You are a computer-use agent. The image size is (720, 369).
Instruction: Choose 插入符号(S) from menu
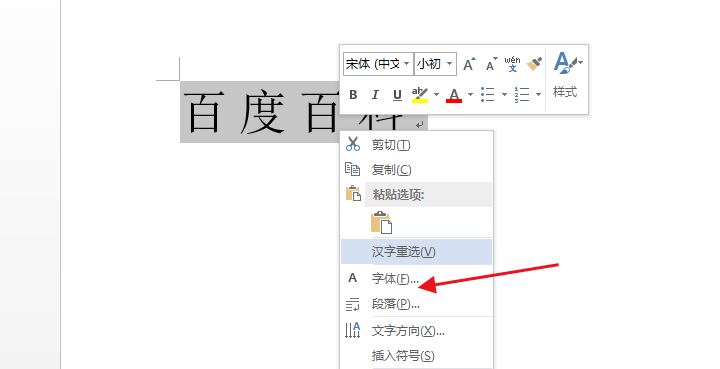[416, 355]
